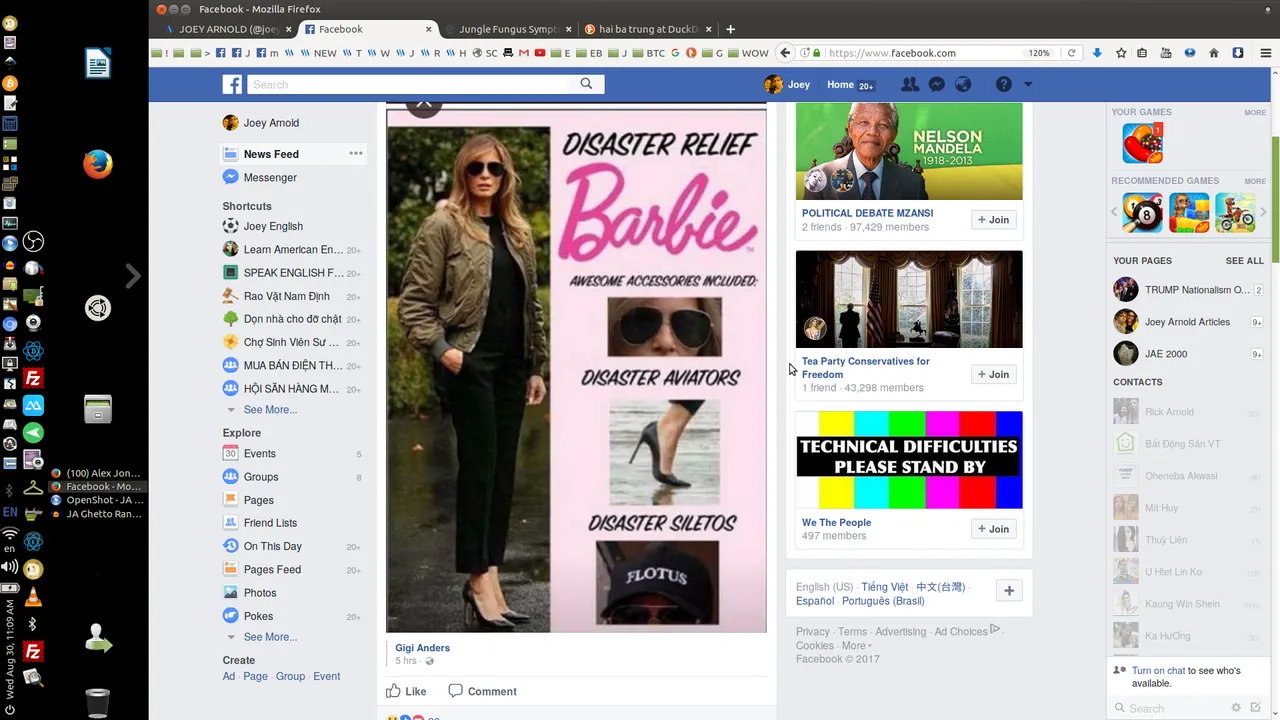Screen dimensions: 1280x720
Task: Add language with plus button
Action: [x=1009, y=591]
